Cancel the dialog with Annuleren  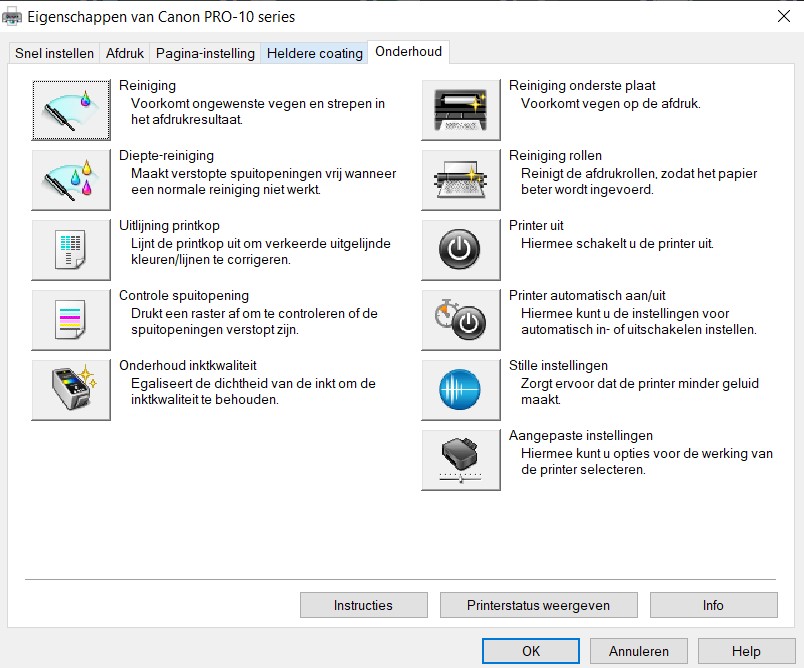(x=638, y=651)
